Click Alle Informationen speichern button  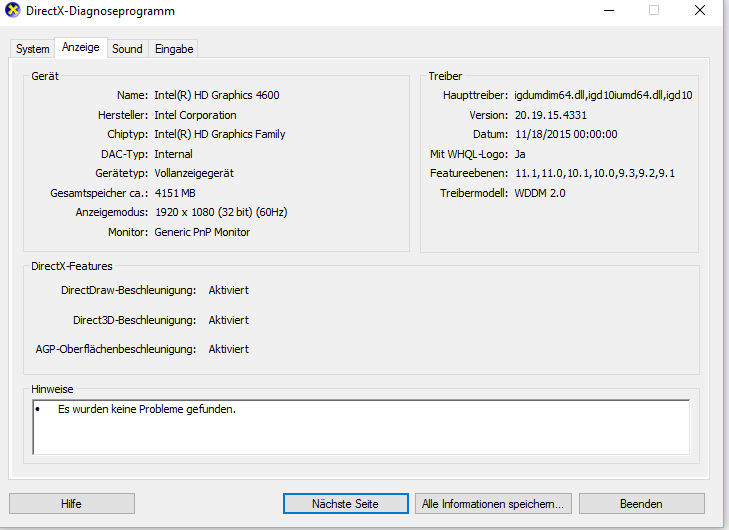tap(493, 504)
